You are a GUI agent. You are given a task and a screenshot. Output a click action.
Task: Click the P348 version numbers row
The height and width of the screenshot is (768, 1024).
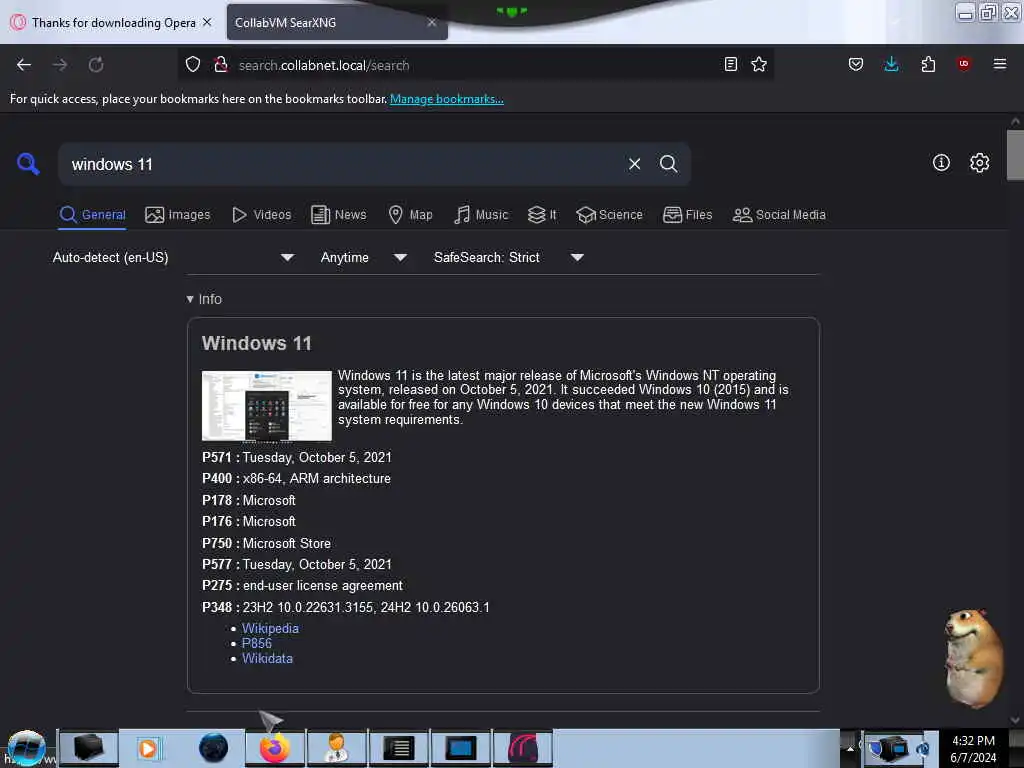345,607
